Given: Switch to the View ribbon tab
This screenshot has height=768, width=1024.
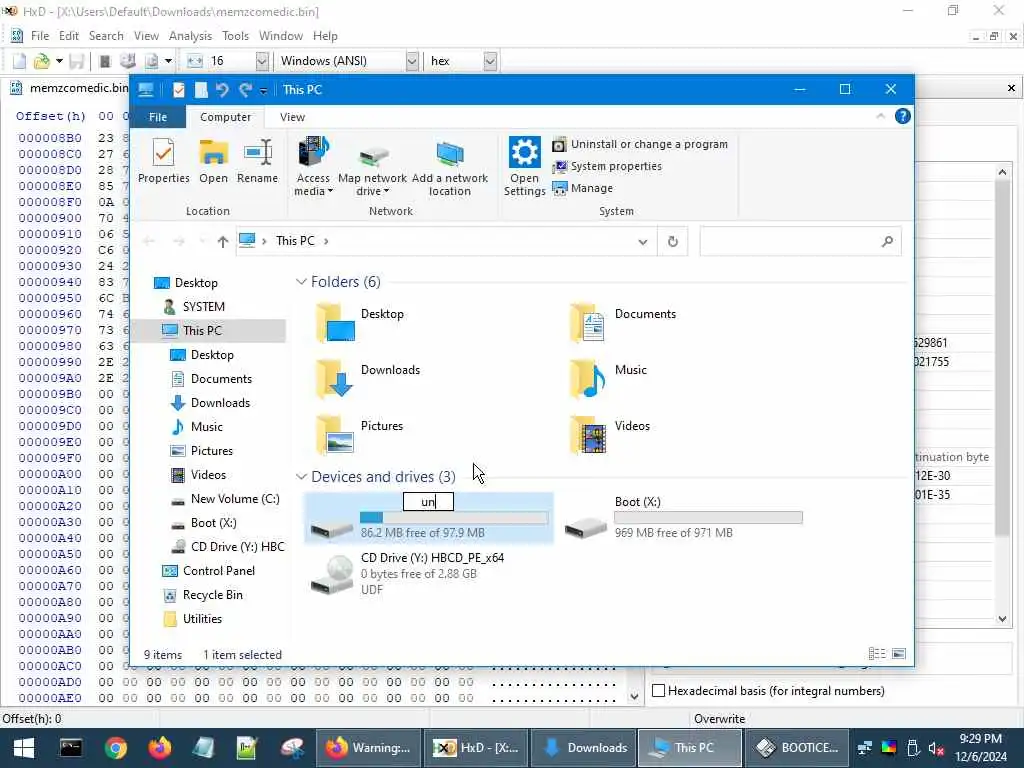Looking at the screenshot, I should (x=292, y=117).
